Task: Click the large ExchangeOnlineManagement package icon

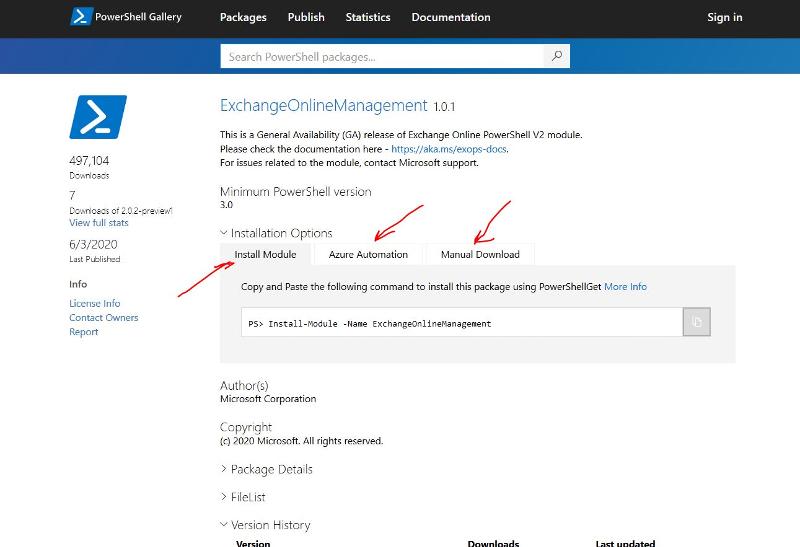Action: 98,117
